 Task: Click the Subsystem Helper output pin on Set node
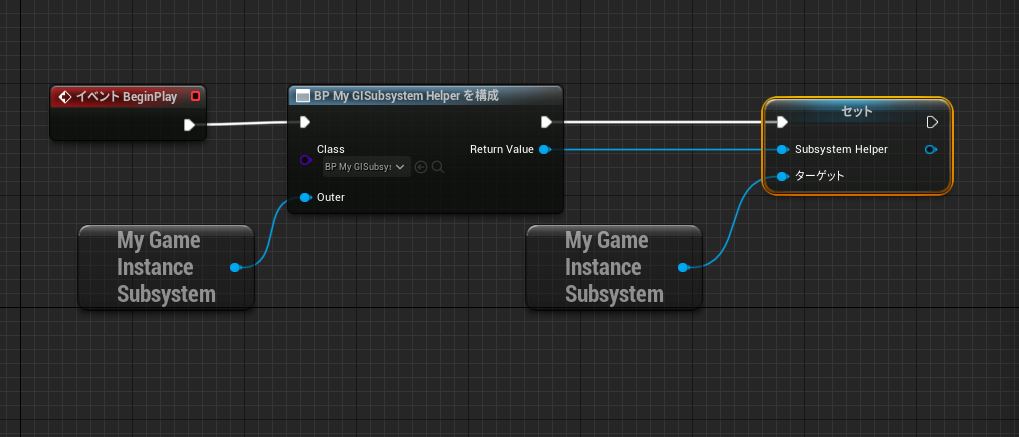pyautogui.click(x=931, y=150)
